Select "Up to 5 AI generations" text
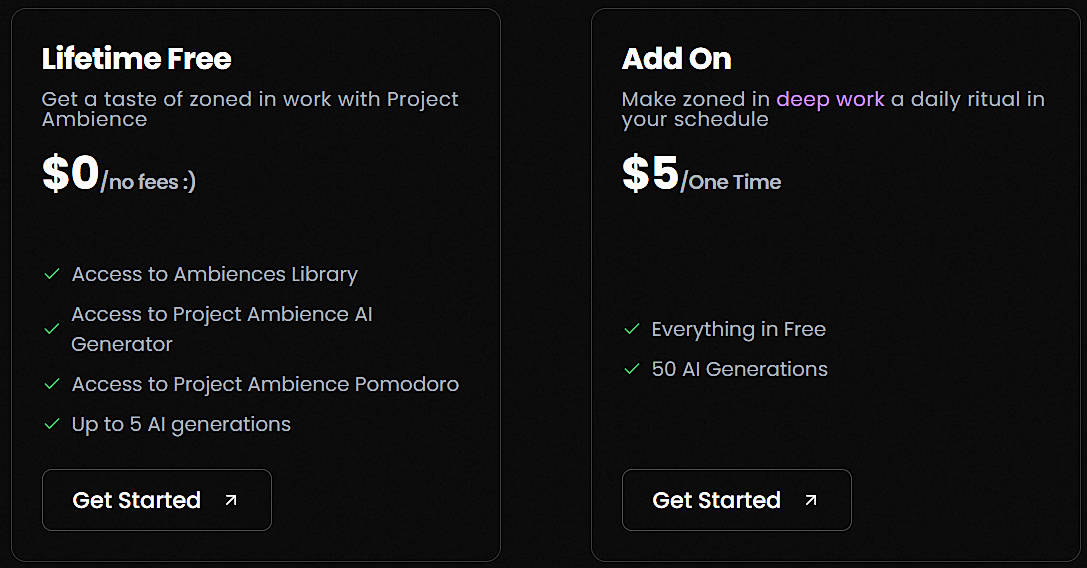This screenshot has width=1087, height=568. click(x=181, y=424)
